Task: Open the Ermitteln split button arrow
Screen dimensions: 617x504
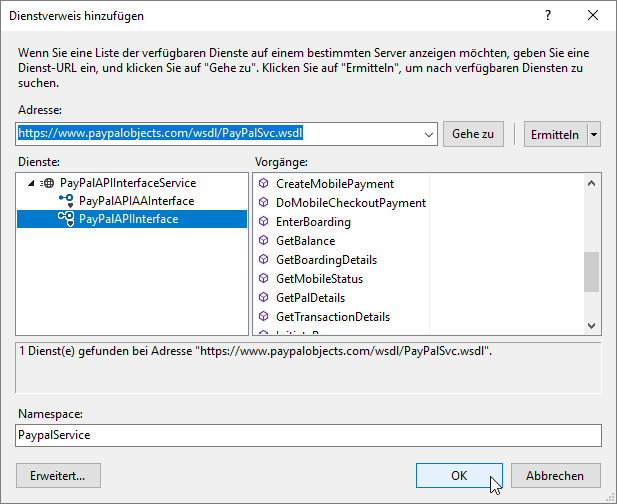Action: click(594, 134)
